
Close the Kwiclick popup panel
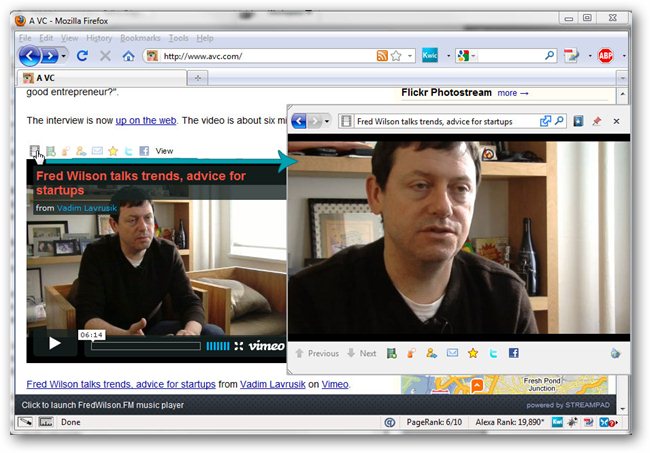pos(616,121)
